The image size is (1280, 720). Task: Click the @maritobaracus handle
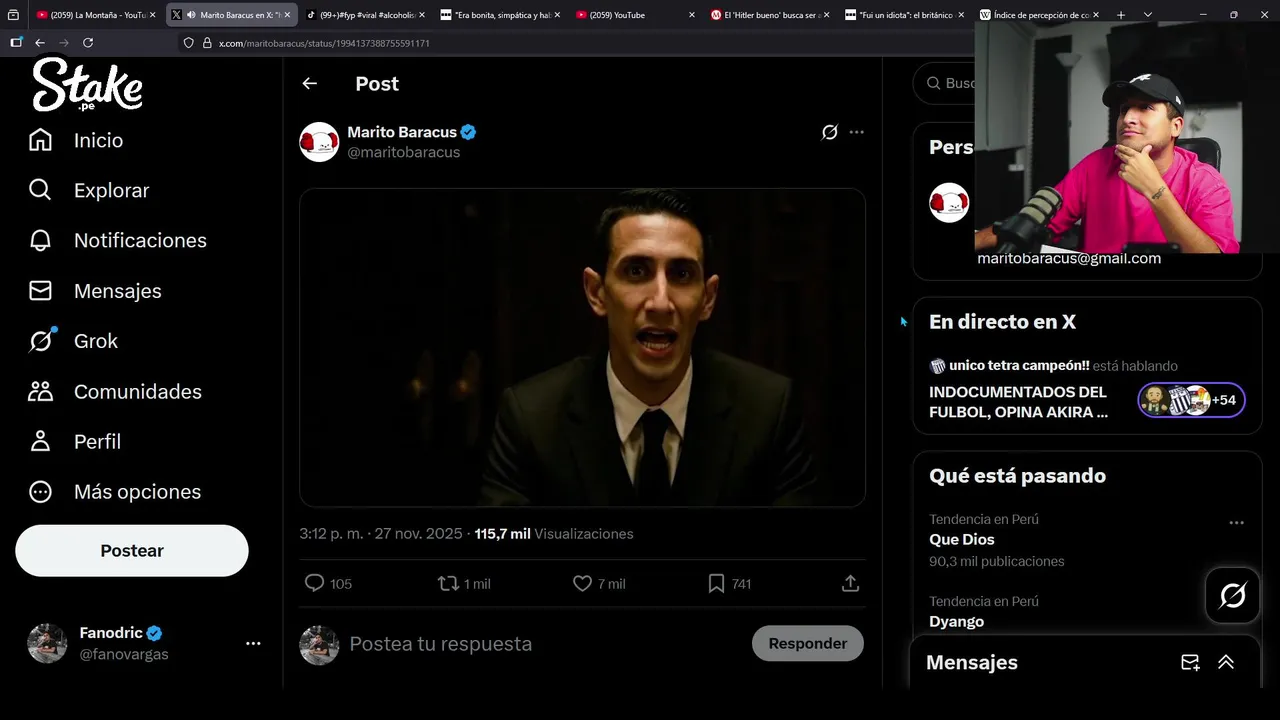(404, 152)
